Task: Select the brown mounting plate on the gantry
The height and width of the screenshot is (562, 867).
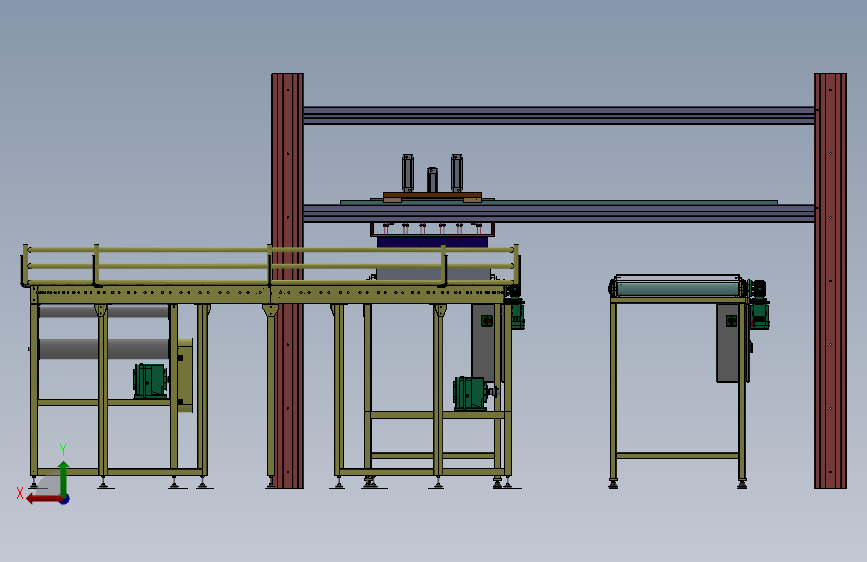Action: click(x=432, y=196)
